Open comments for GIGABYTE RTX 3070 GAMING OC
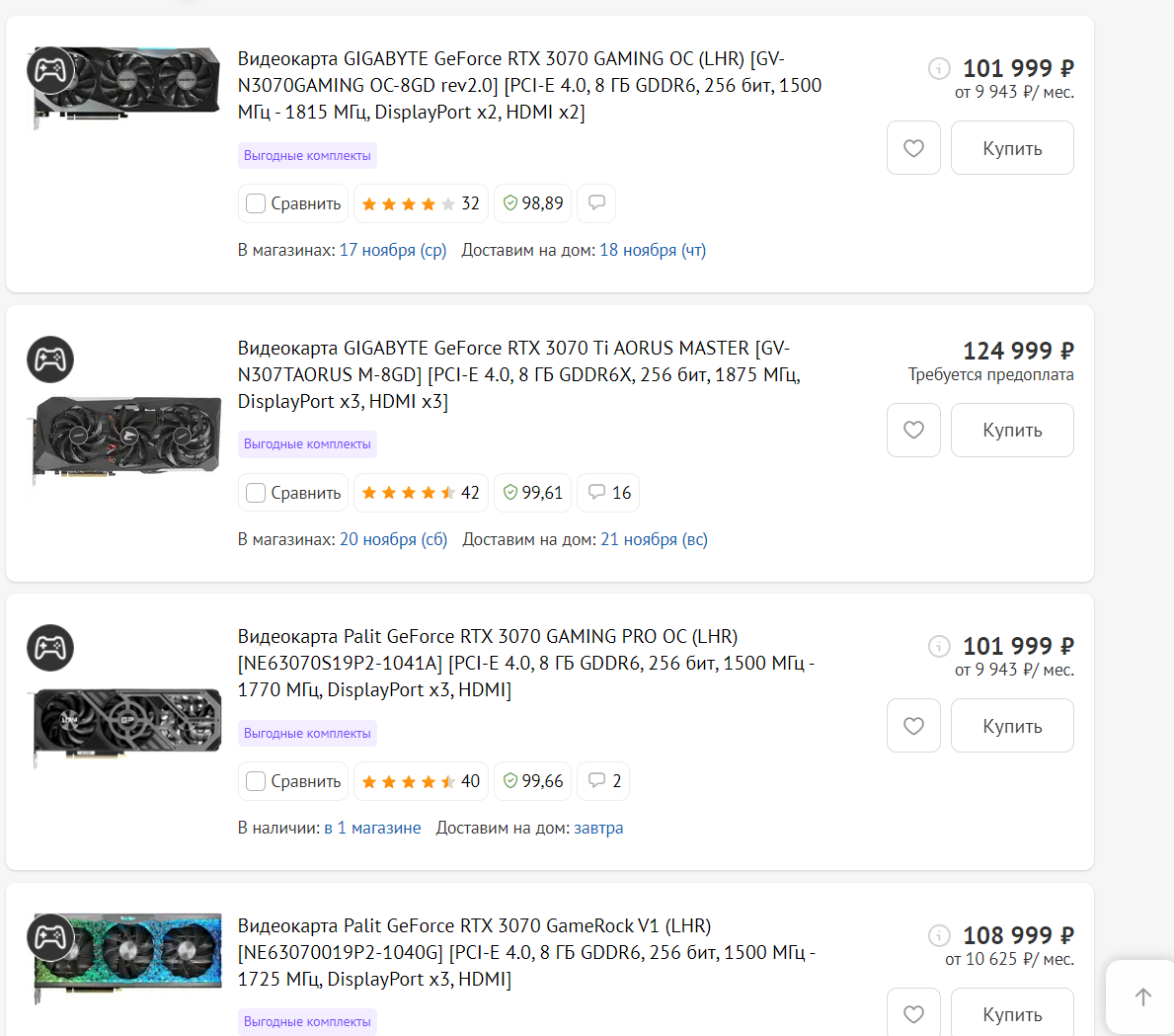This screenshot has height=1036, width=1174. (596, 203)
